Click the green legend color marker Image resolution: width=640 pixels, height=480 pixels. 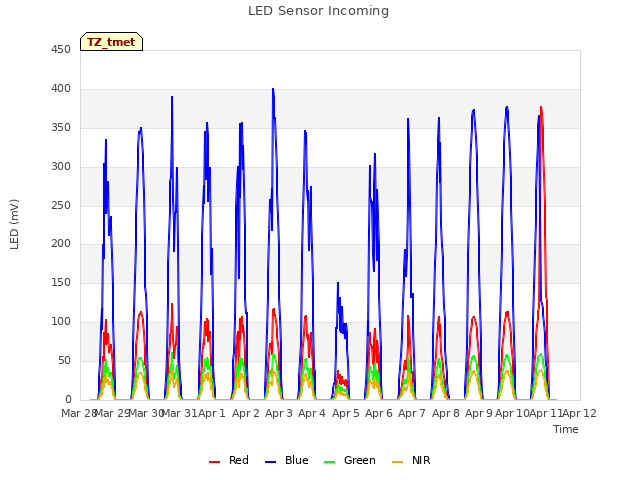click(329, 462)
